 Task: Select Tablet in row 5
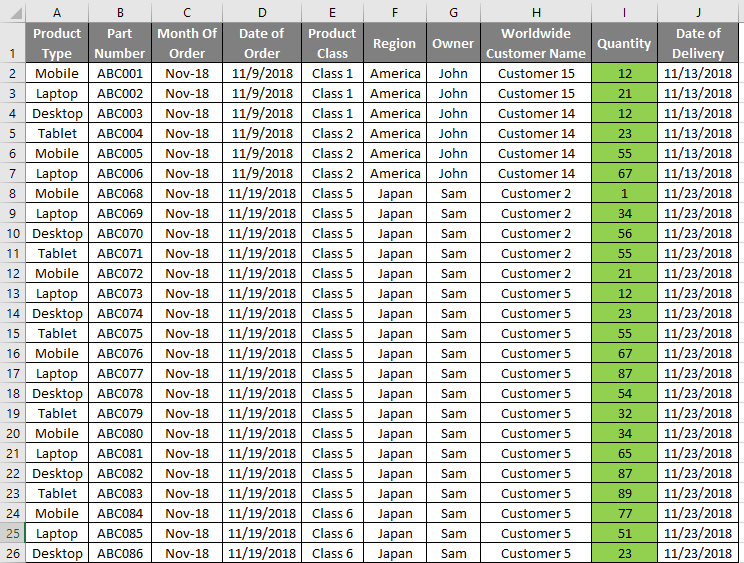coord(57,133)
